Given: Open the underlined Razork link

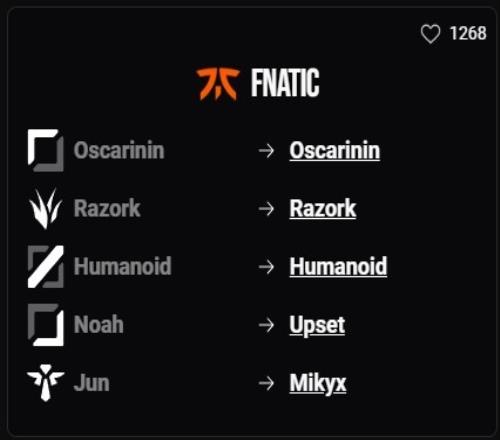Looking at the screenshot, I should [x=323, y=209].
